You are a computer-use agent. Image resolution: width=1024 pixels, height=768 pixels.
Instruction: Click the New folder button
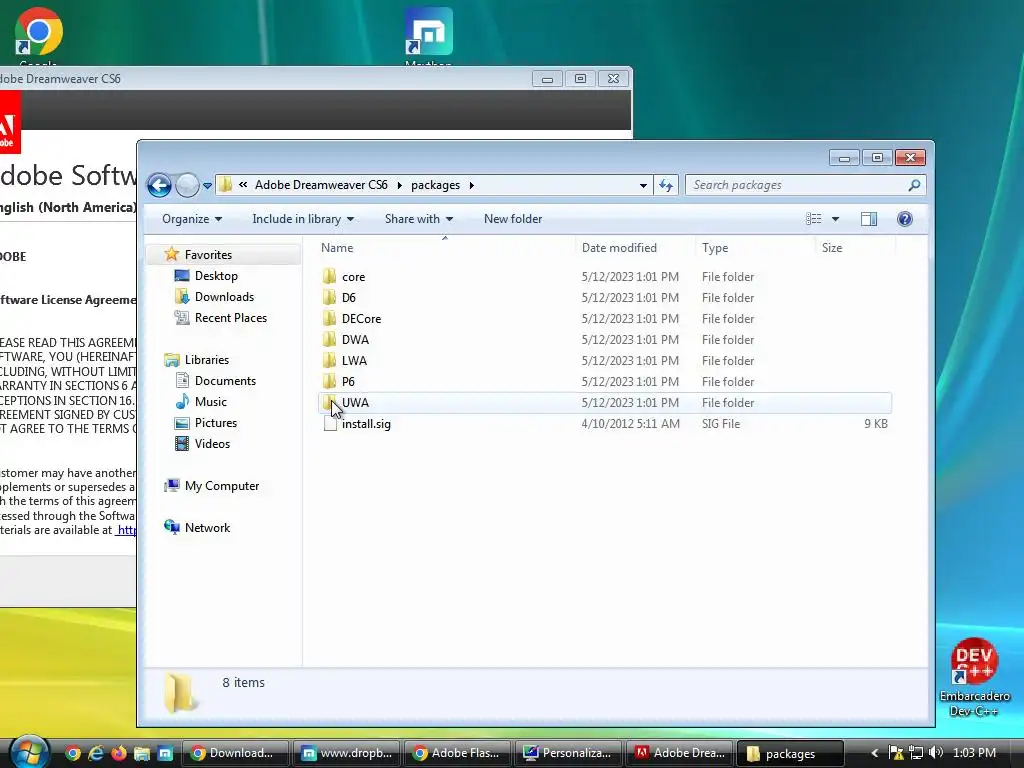tap(513, 219)
